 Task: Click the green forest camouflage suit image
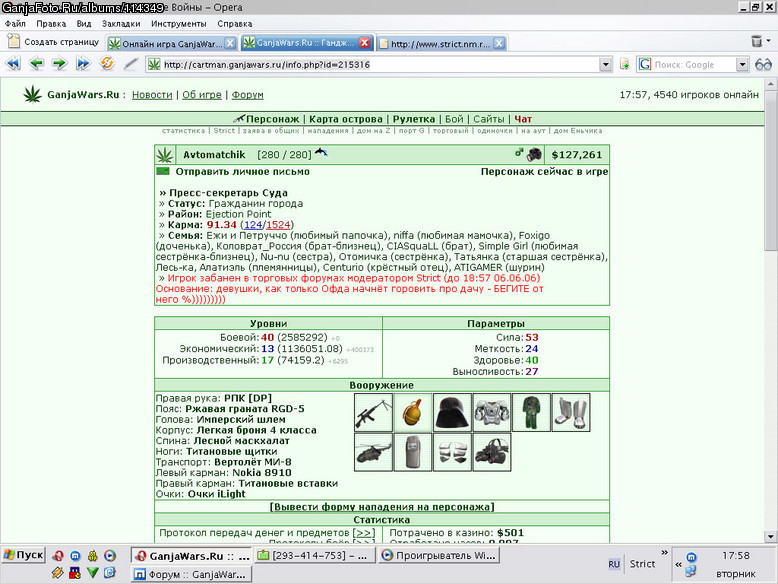531,413
